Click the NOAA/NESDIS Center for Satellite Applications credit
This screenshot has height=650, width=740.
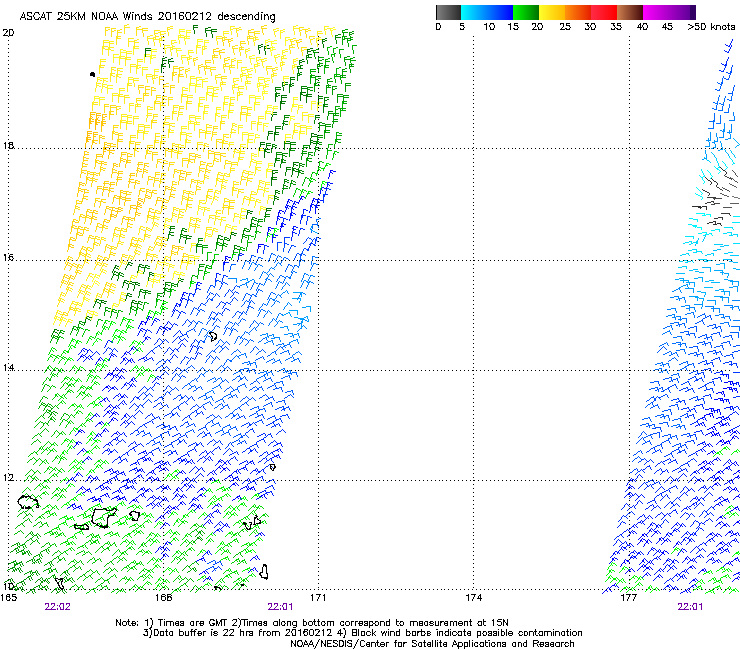point(432,643)
